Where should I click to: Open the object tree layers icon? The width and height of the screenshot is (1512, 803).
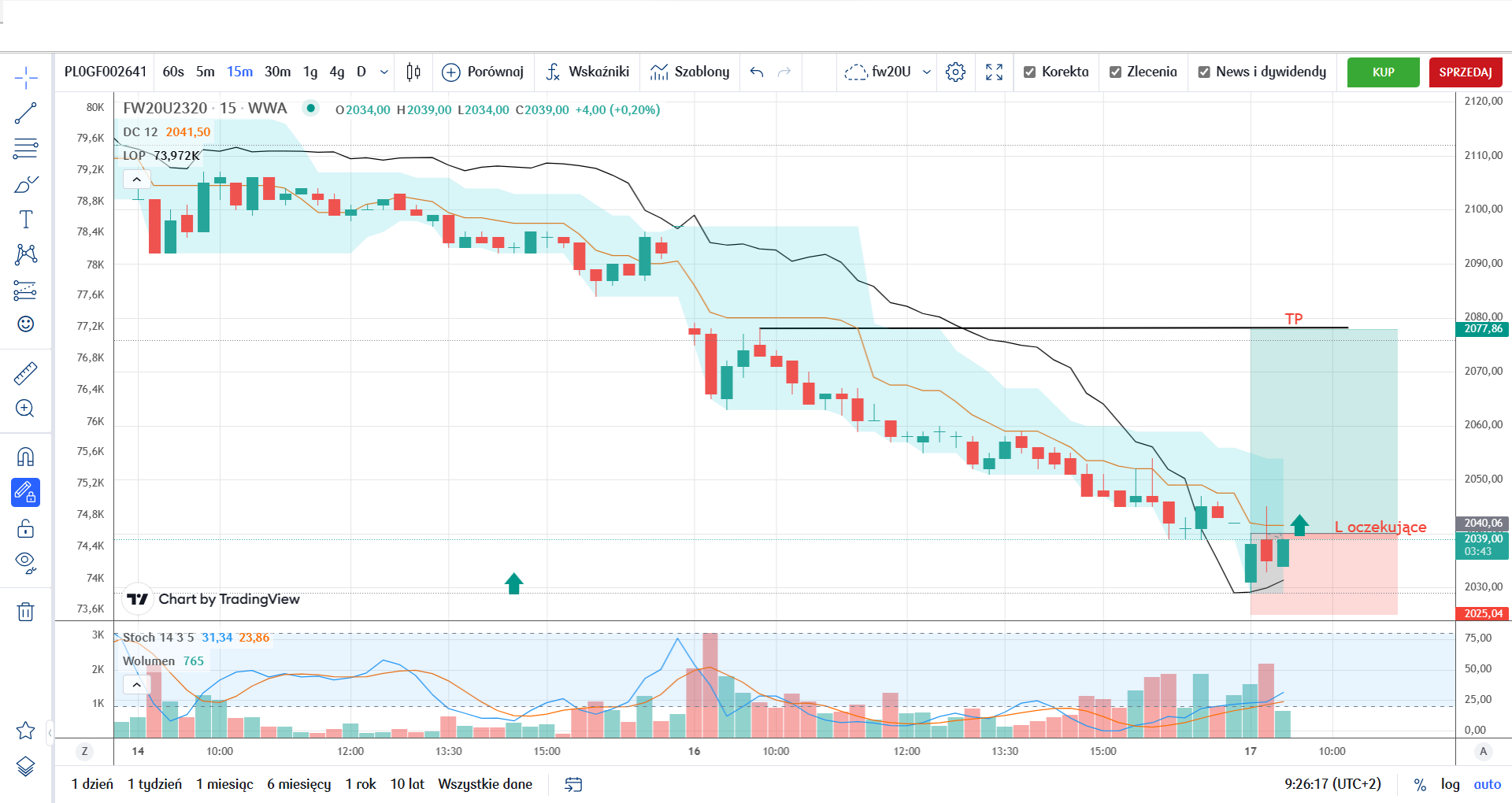coord(26,766)
